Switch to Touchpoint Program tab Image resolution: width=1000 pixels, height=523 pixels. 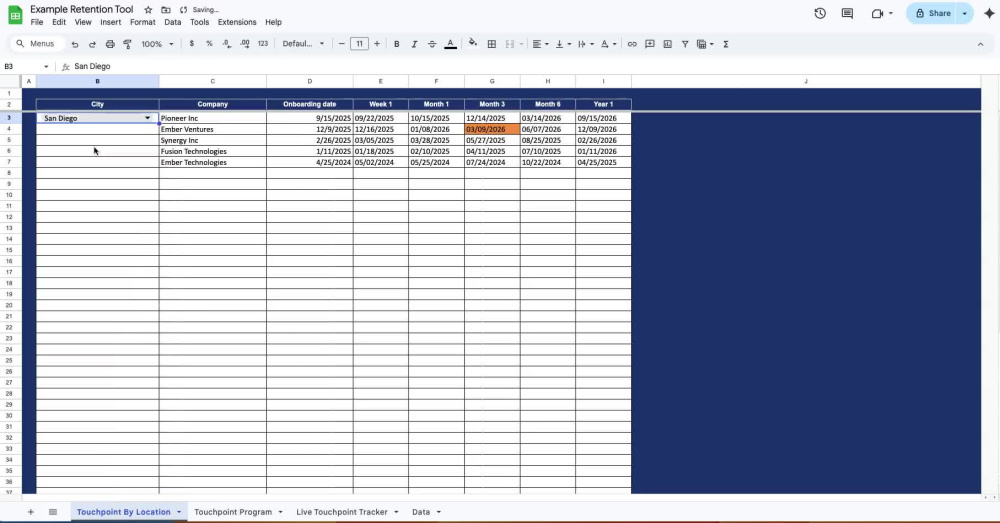coord(233,512)
